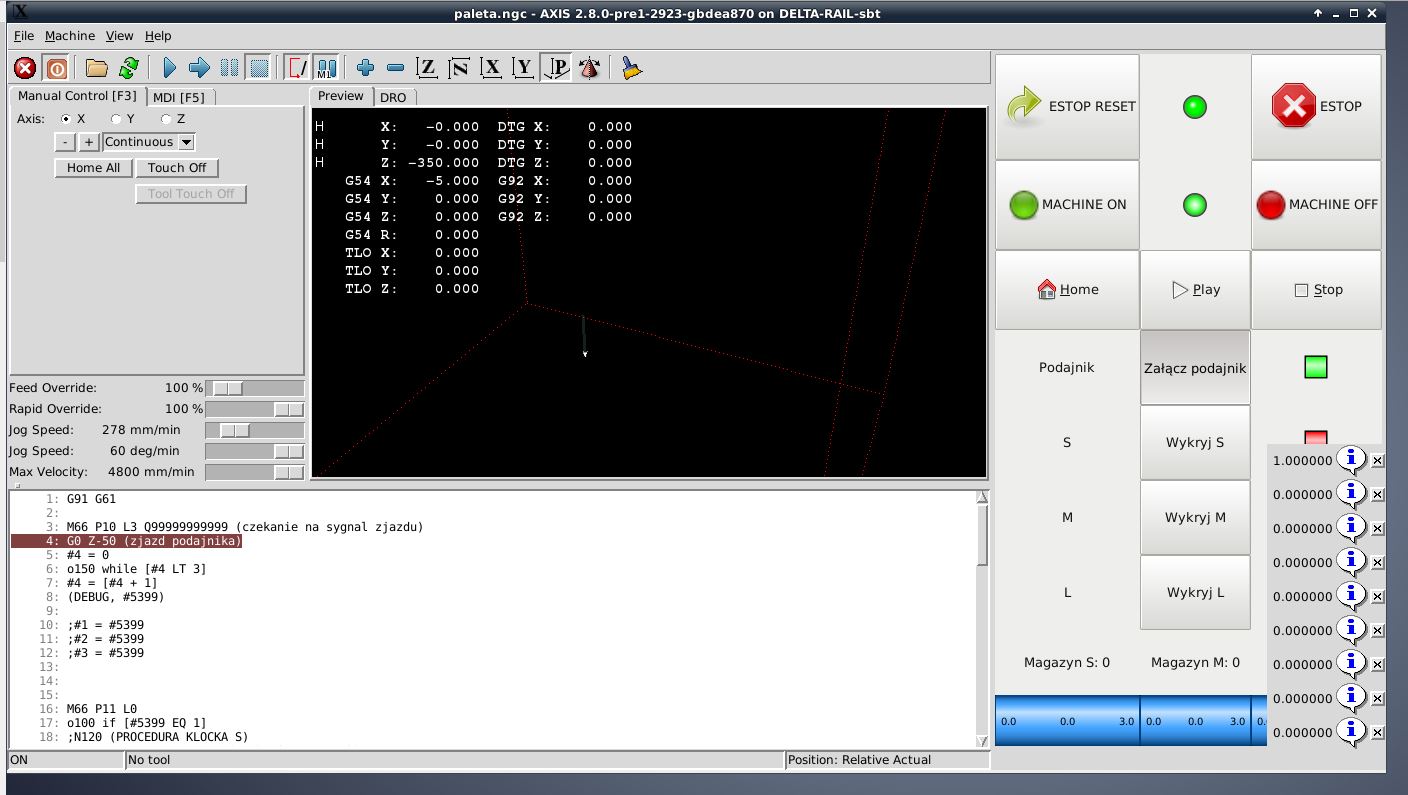This screenshot has height=795, width=1408.
Task: Switch to the MDI [F5] tab
Action: coord(178,97)
